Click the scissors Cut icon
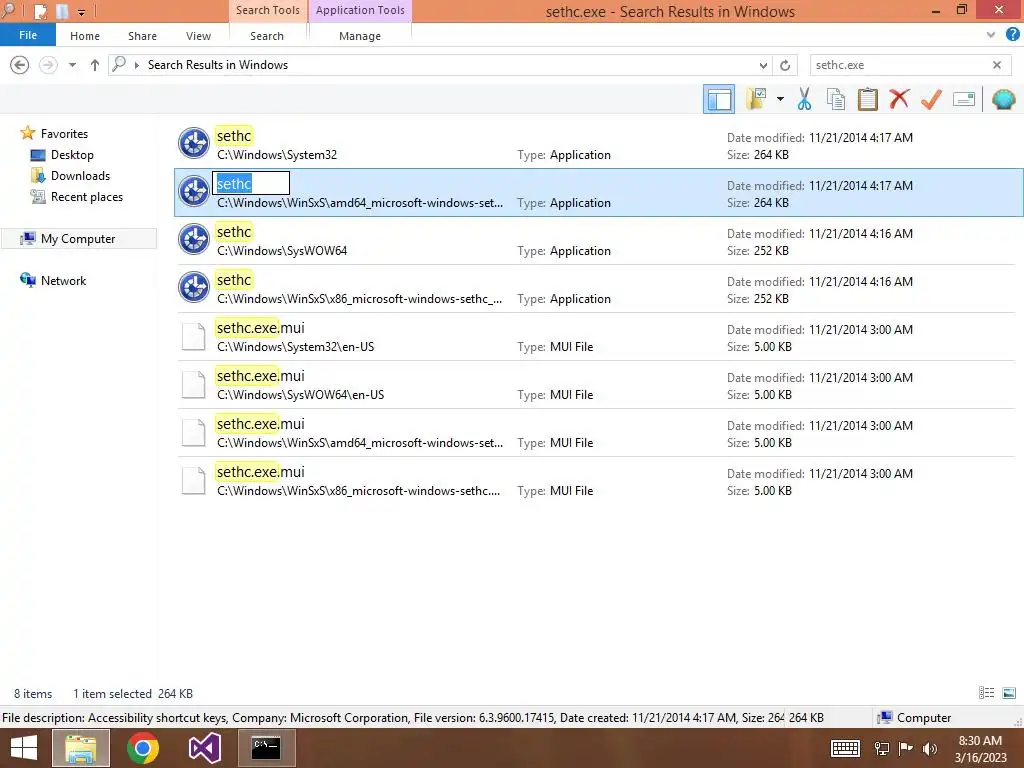Image resolution: width=1024 pixels, height=768 pixels. pos(804,99)
